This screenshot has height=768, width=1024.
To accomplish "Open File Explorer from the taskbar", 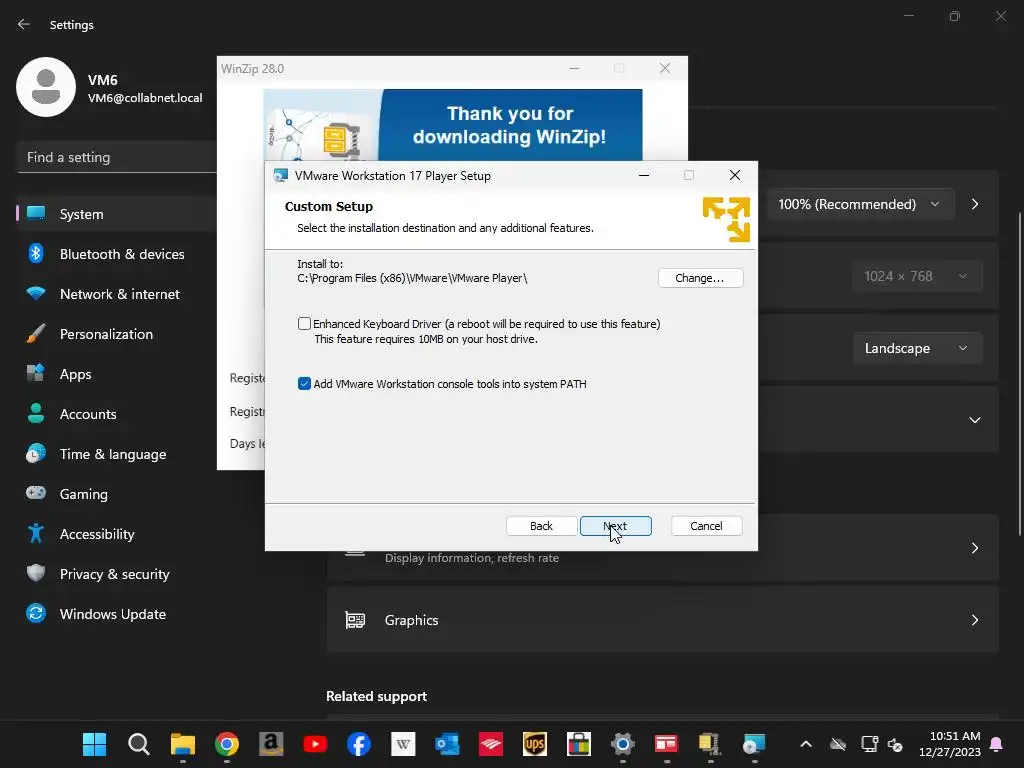I will [183, 744].
